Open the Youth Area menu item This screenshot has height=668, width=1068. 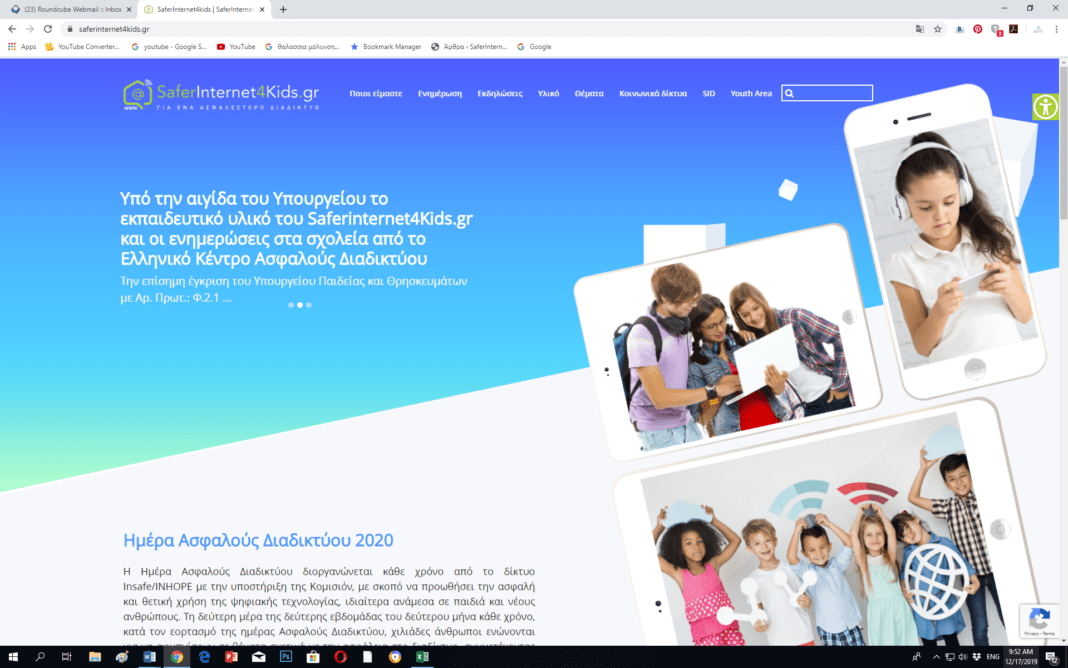750,93
